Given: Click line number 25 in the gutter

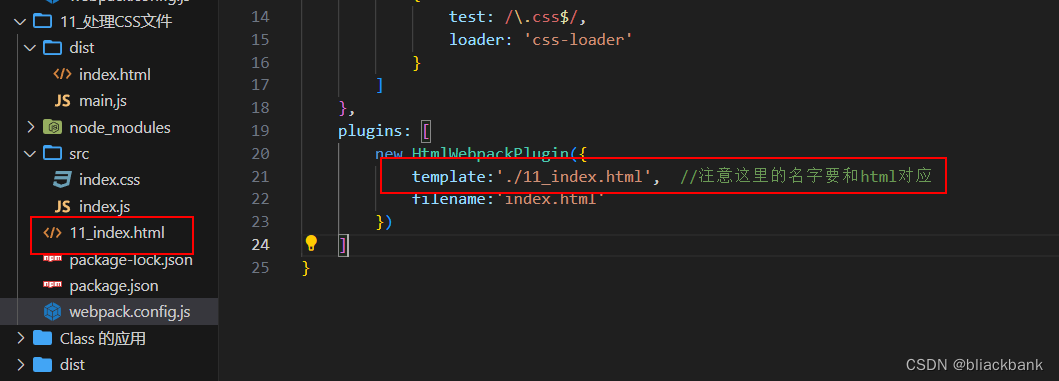Looking at the screenshot, I should click(x=260, y=268).
